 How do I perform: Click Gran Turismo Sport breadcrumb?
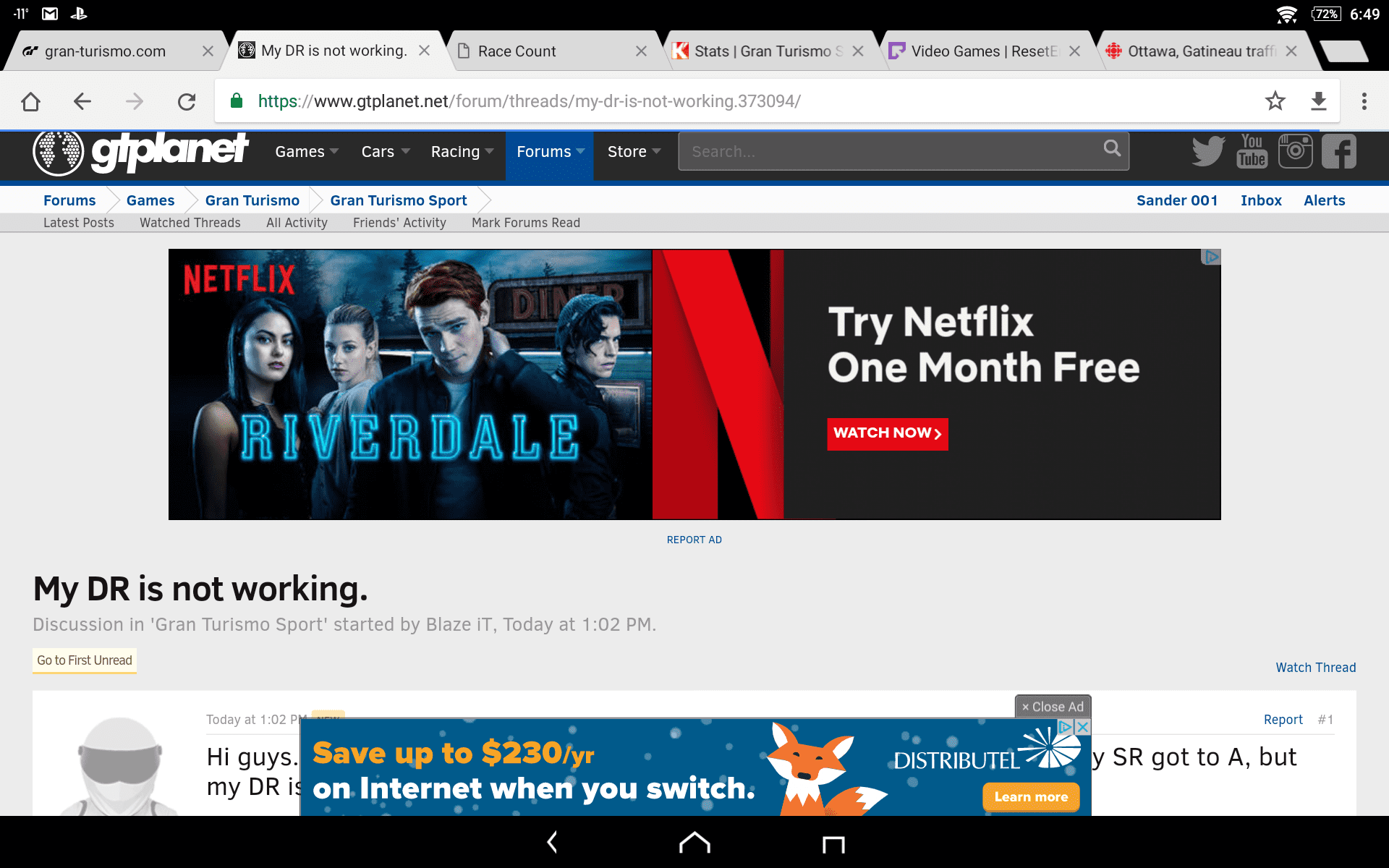[x=399, y=200]
